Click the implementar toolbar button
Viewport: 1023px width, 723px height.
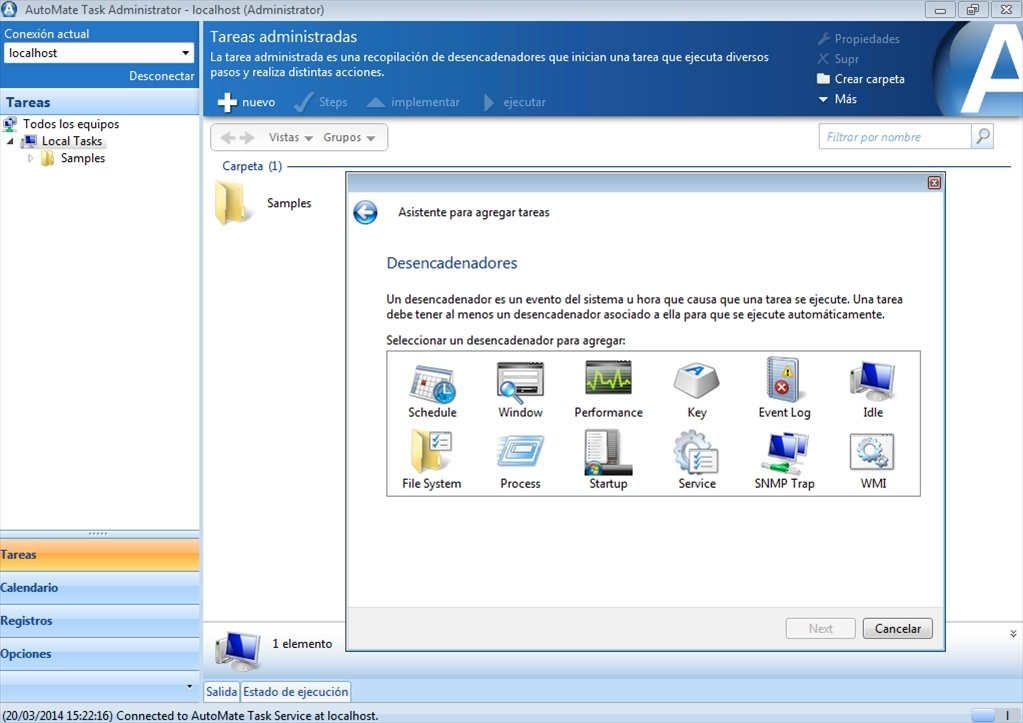click(x=413, y=102)
